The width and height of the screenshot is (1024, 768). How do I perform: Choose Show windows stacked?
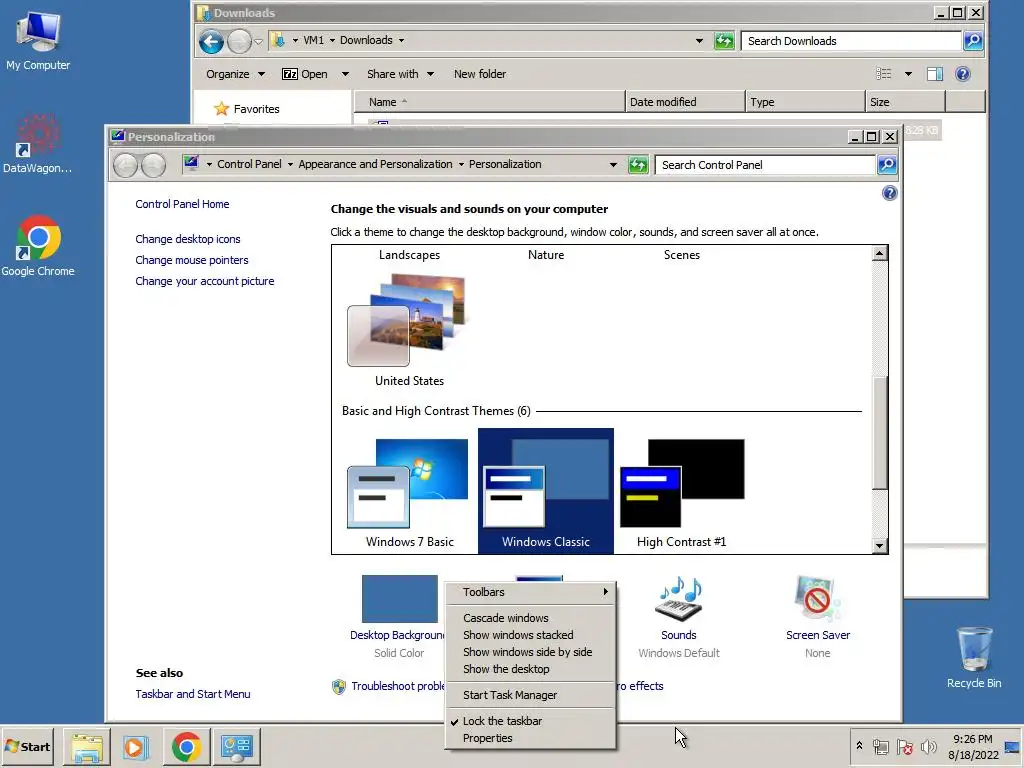[x=530, y=635]
